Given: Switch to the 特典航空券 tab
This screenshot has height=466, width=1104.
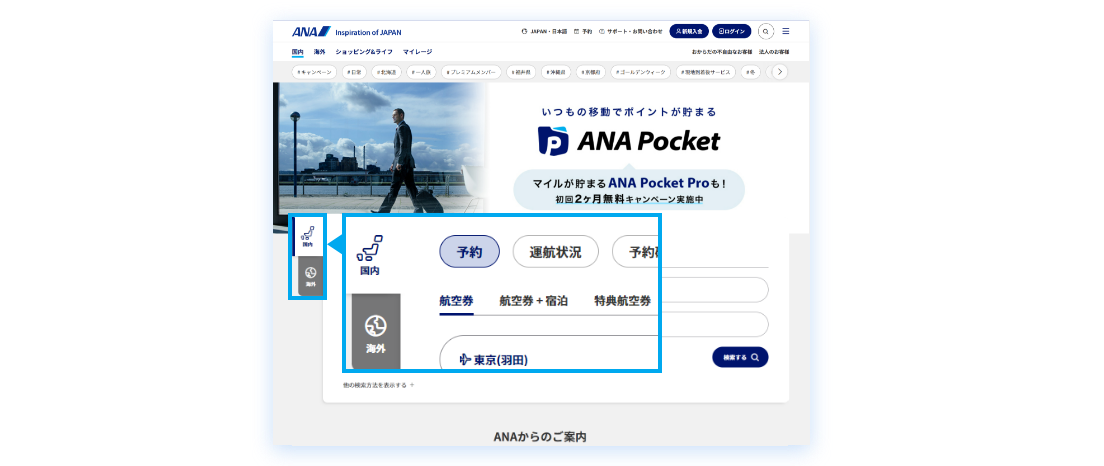Looking at the screenshot, I should coord(622,301).
